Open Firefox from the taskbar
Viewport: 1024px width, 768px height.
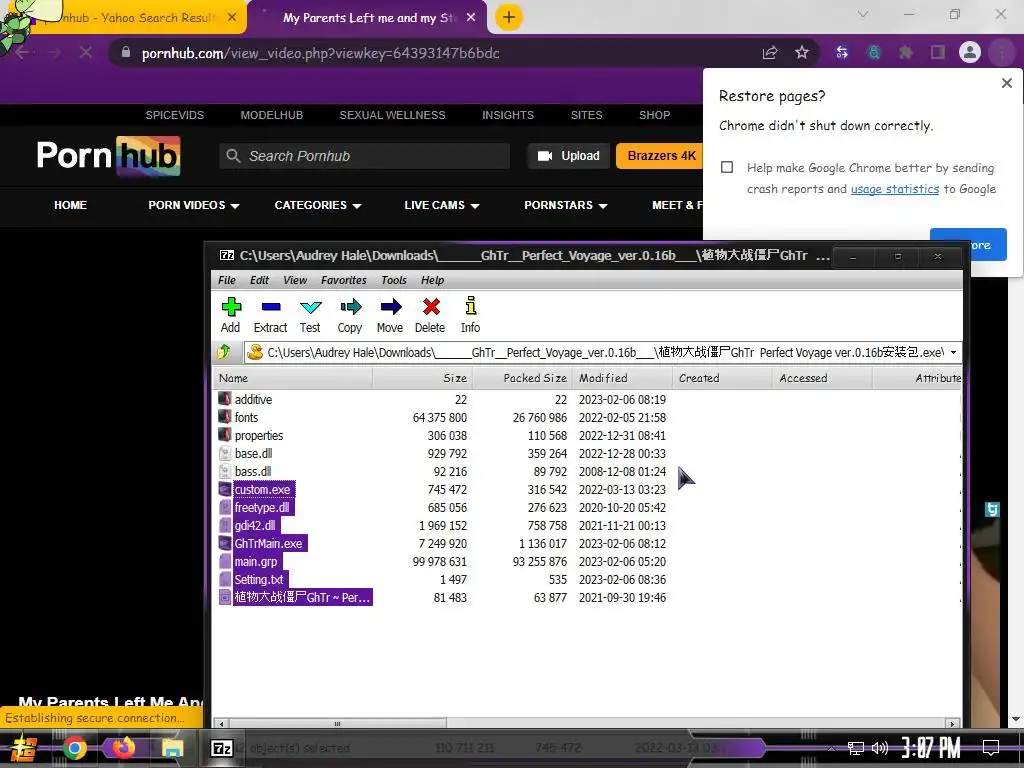click(x=123, y=748)
